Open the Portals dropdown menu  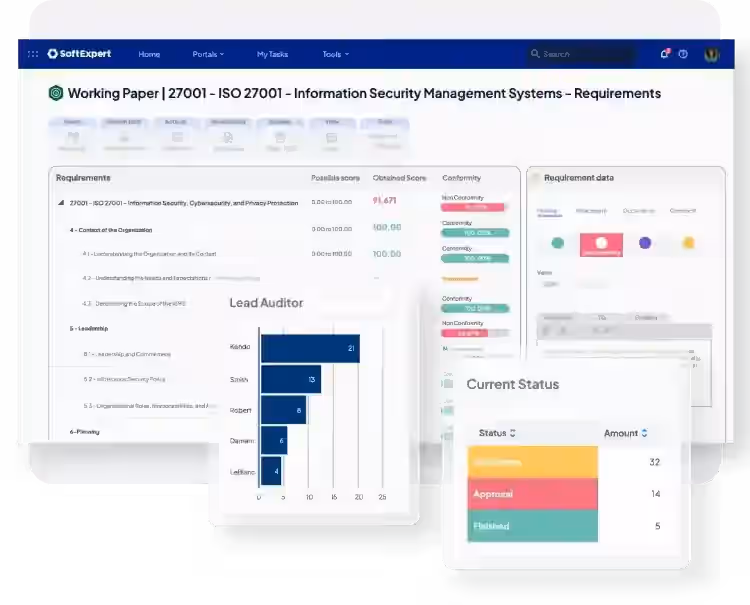208,55
